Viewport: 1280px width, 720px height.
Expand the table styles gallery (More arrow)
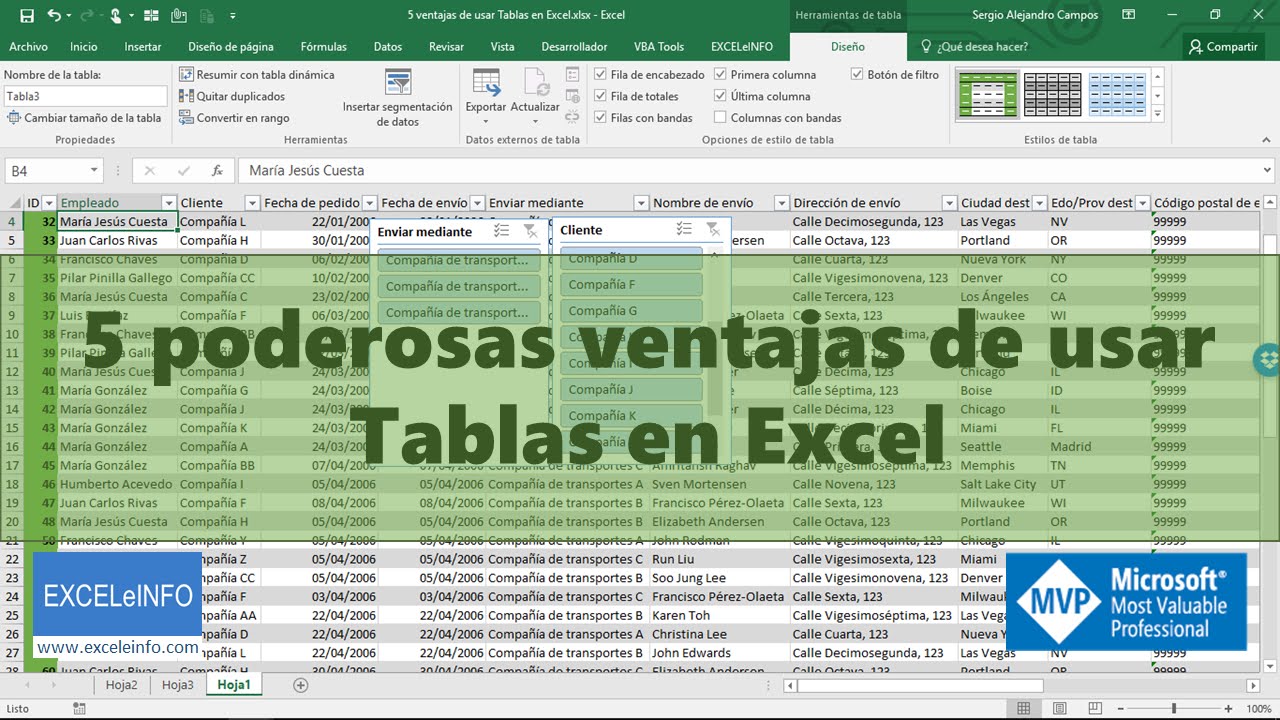click(x=1158, y=116)
